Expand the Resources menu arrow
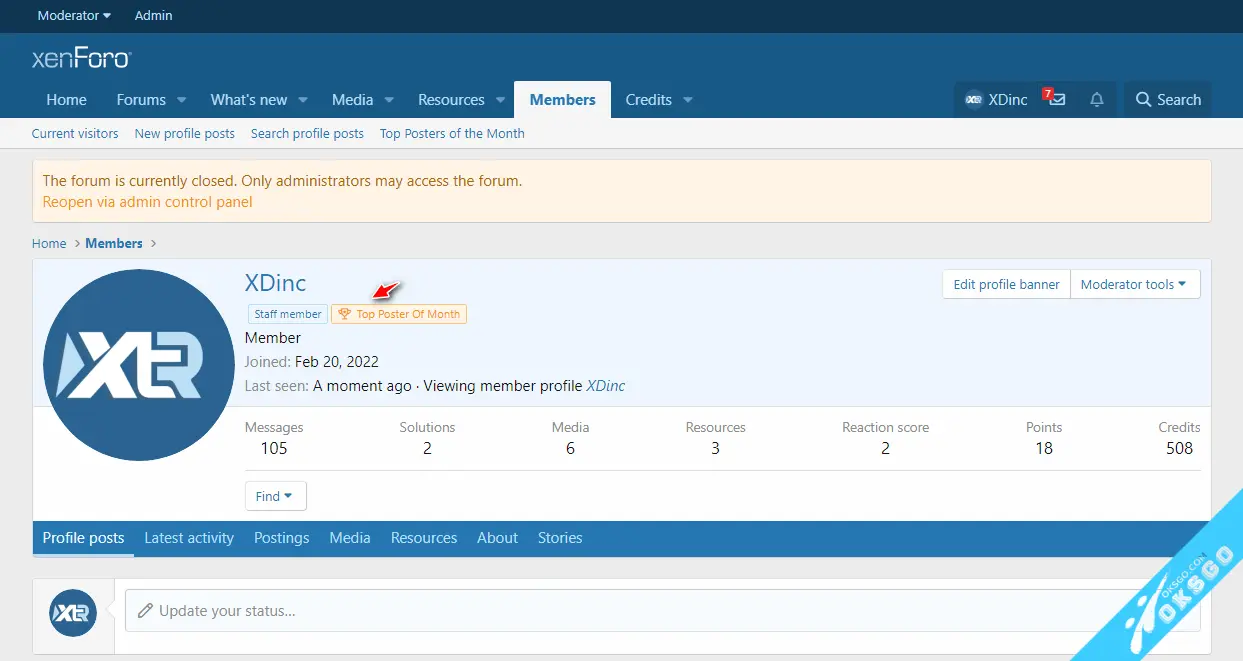Screen dimensions: 1243x661 pos(500,100)
